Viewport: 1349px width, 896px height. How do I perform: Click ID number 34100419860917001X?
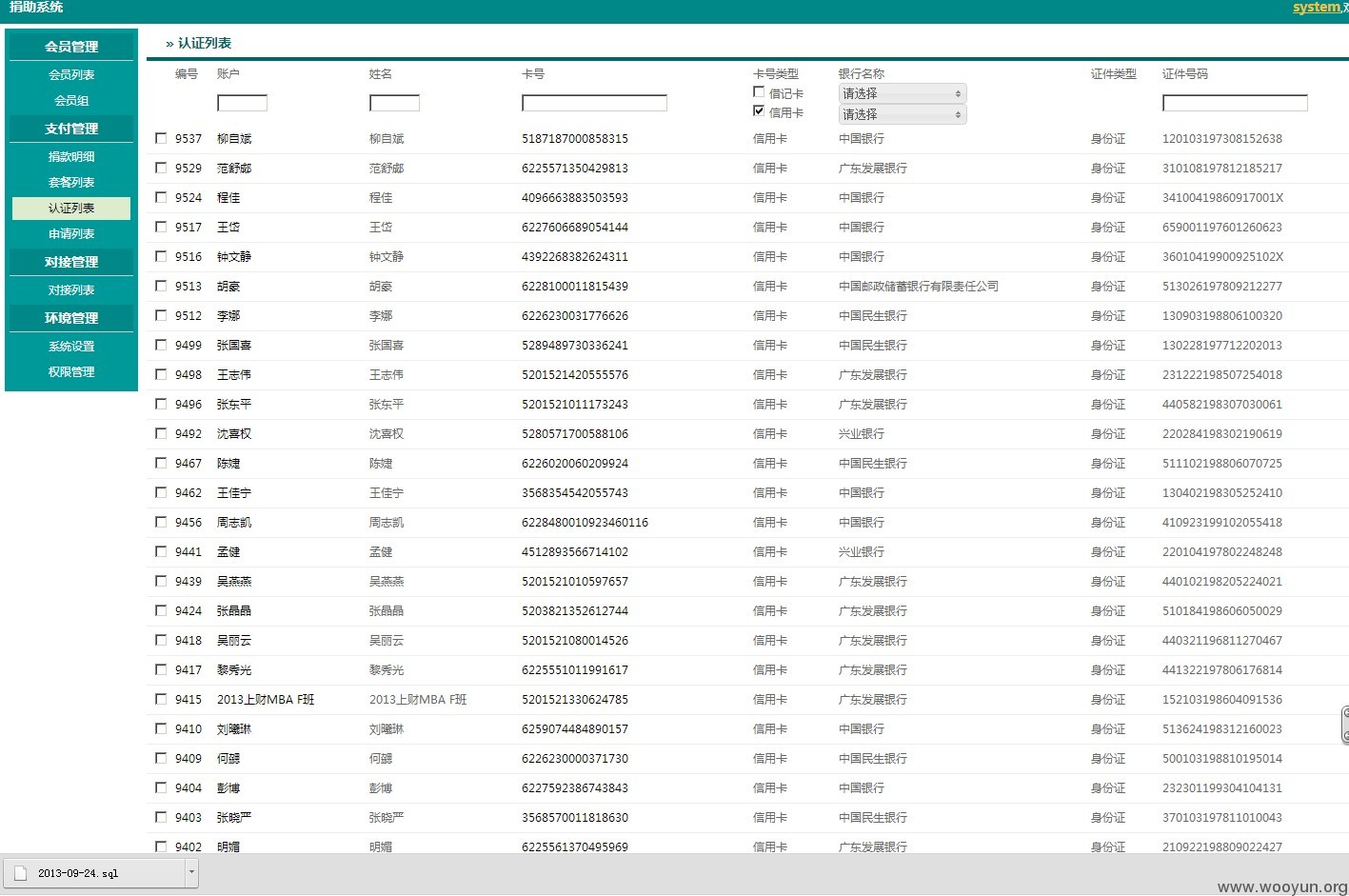(1222, 197)
